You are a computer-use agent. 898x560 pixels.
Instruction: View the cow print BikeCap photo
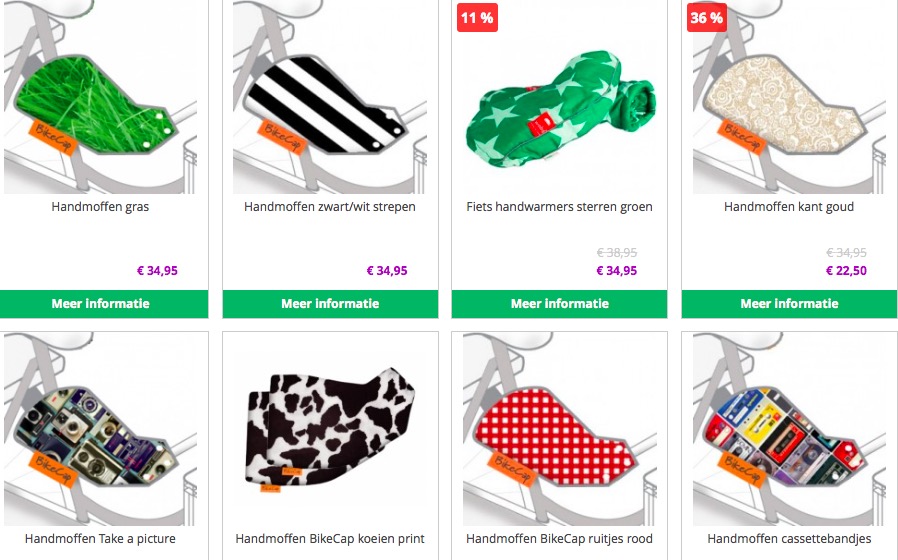click(x=330, y=429)
